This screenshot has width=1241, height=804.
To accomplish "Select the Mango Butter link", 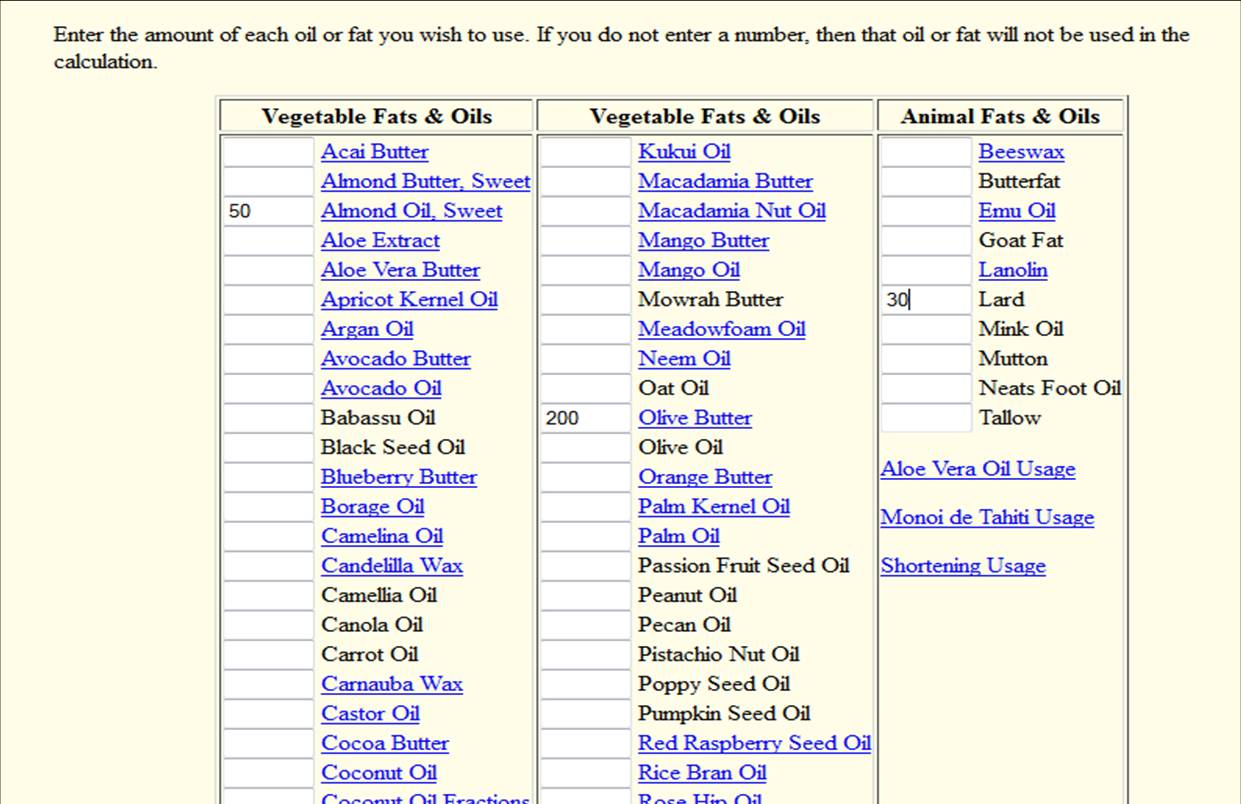I will coord(703,240).
